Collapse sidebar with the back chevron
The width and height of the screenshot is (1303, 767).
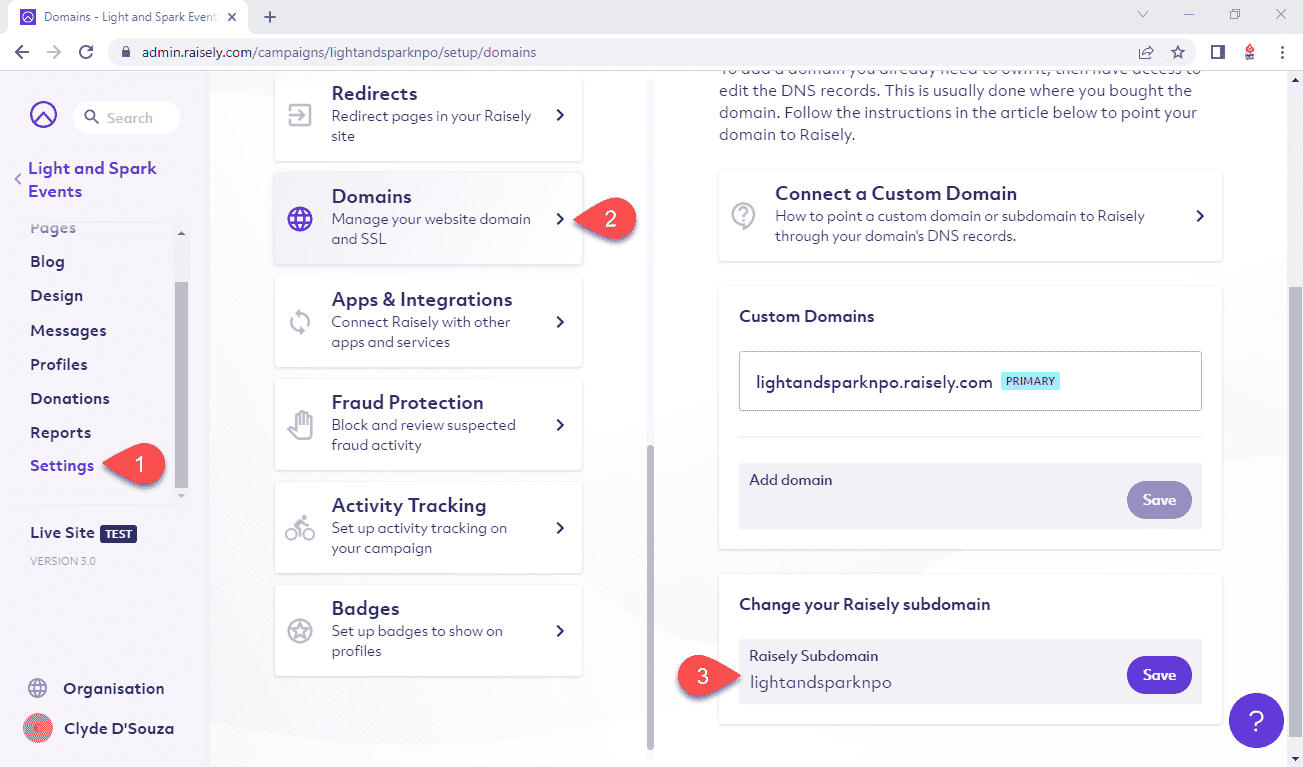point(17,180)
